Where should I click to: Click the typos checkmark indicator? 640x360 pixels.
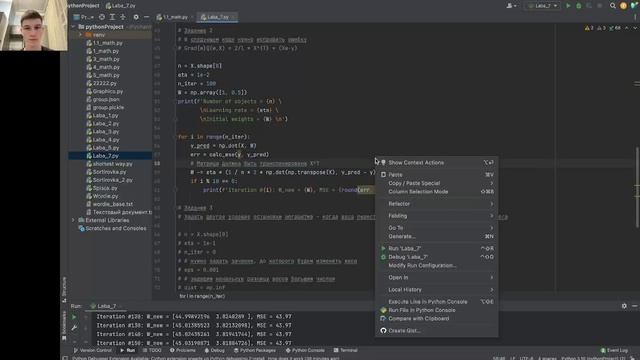[615, 28]
